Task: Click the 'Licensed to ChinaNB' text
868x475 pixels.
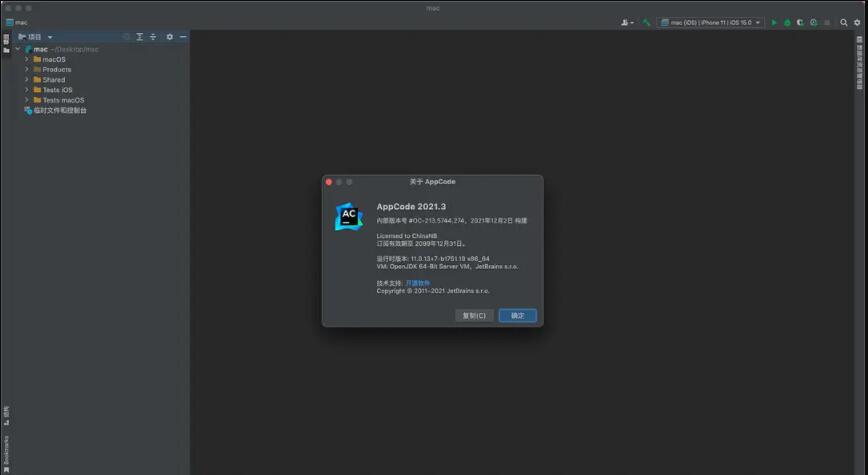Action: (x=407, y=236)
